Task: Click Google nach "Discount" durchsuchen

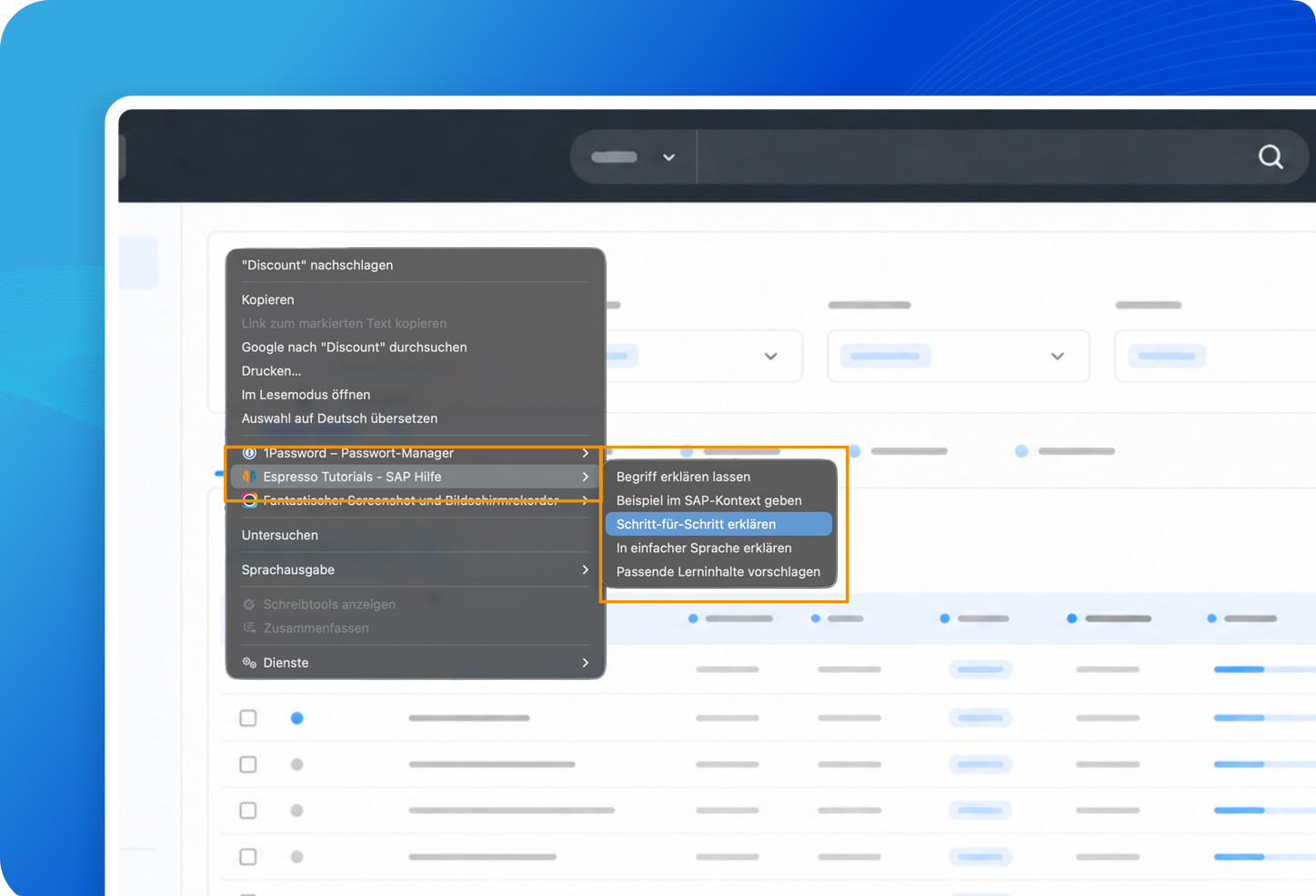Action: coord(355,347)
